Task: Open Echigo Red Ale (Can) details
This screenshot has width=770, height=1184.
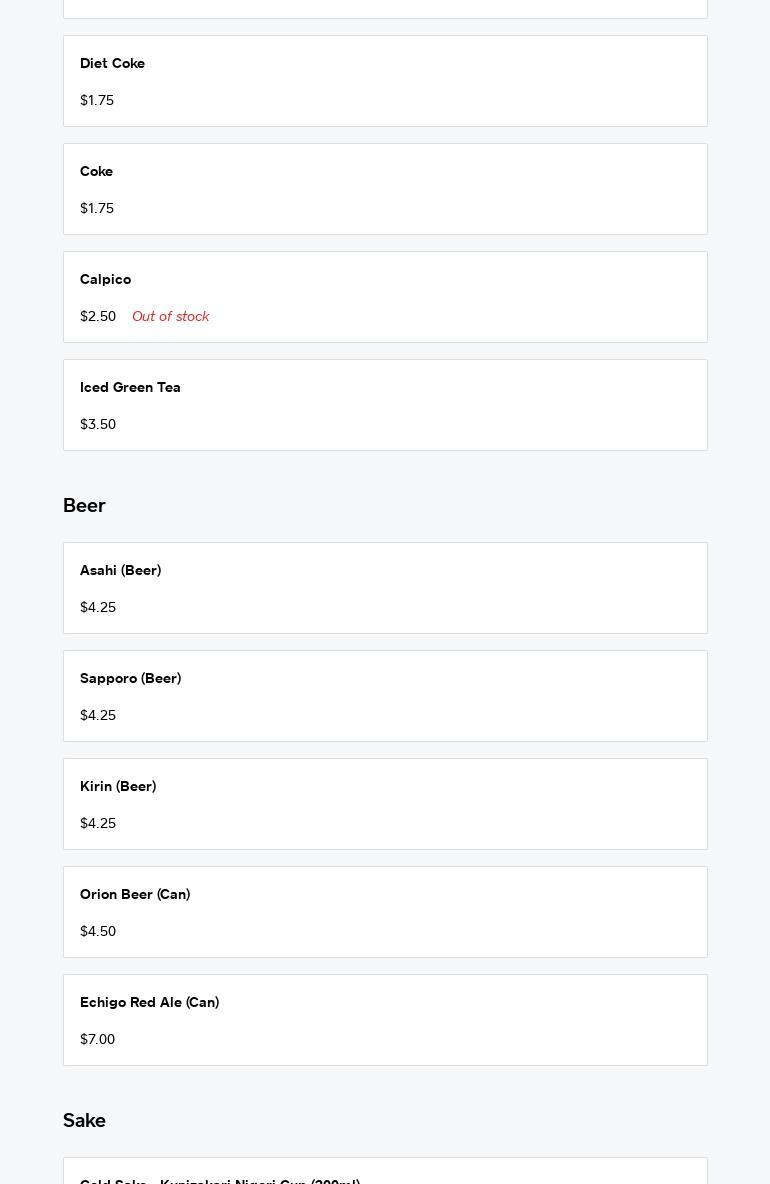Action: pos(385,1020)
